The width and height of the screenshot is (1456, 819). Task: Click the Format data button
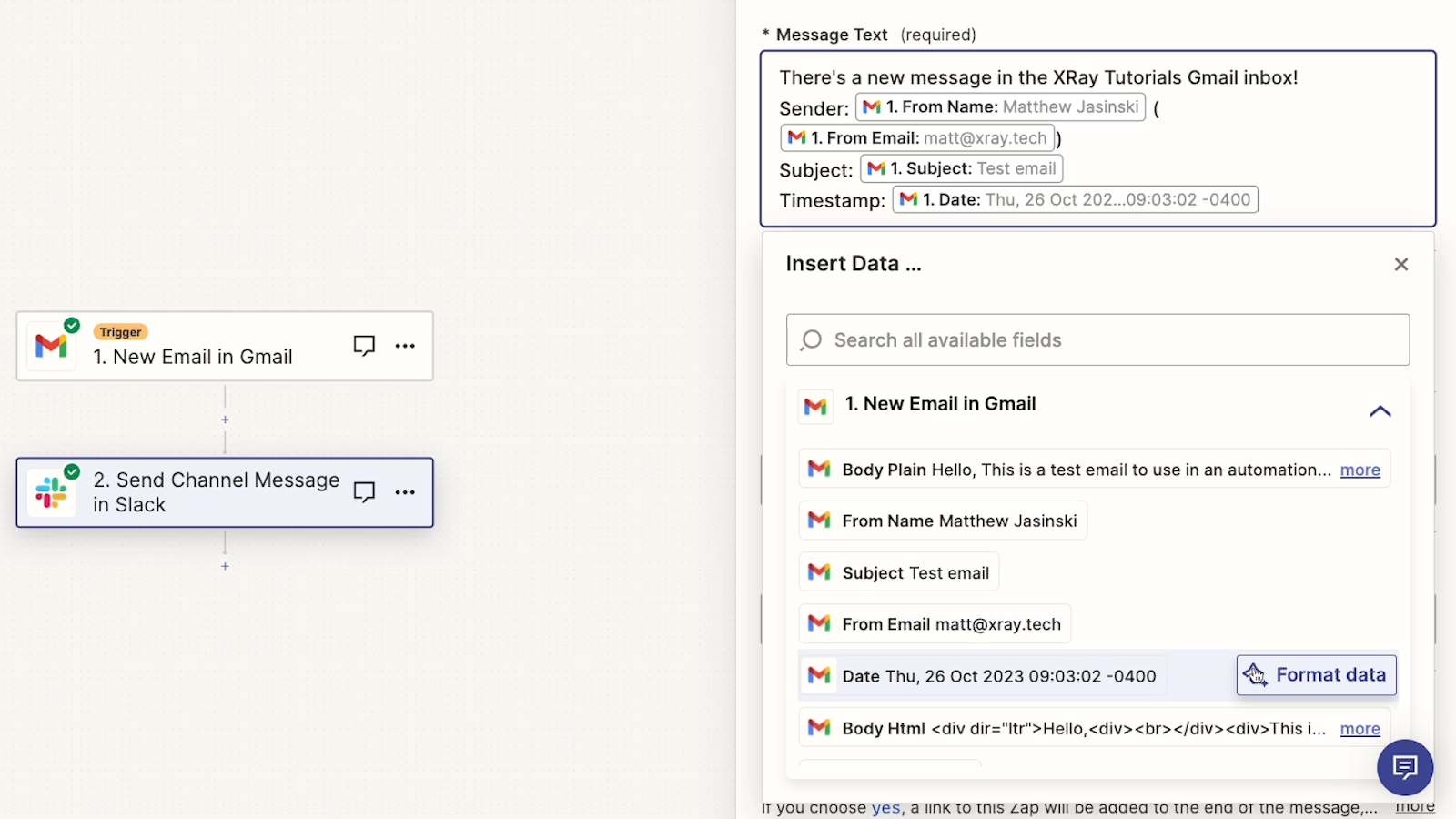(1316, 675)
